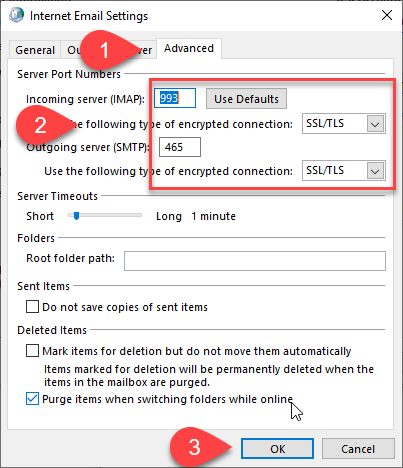
Task: Open the outgoing server encryption type dropdown
Action: [x=344, y=171]
